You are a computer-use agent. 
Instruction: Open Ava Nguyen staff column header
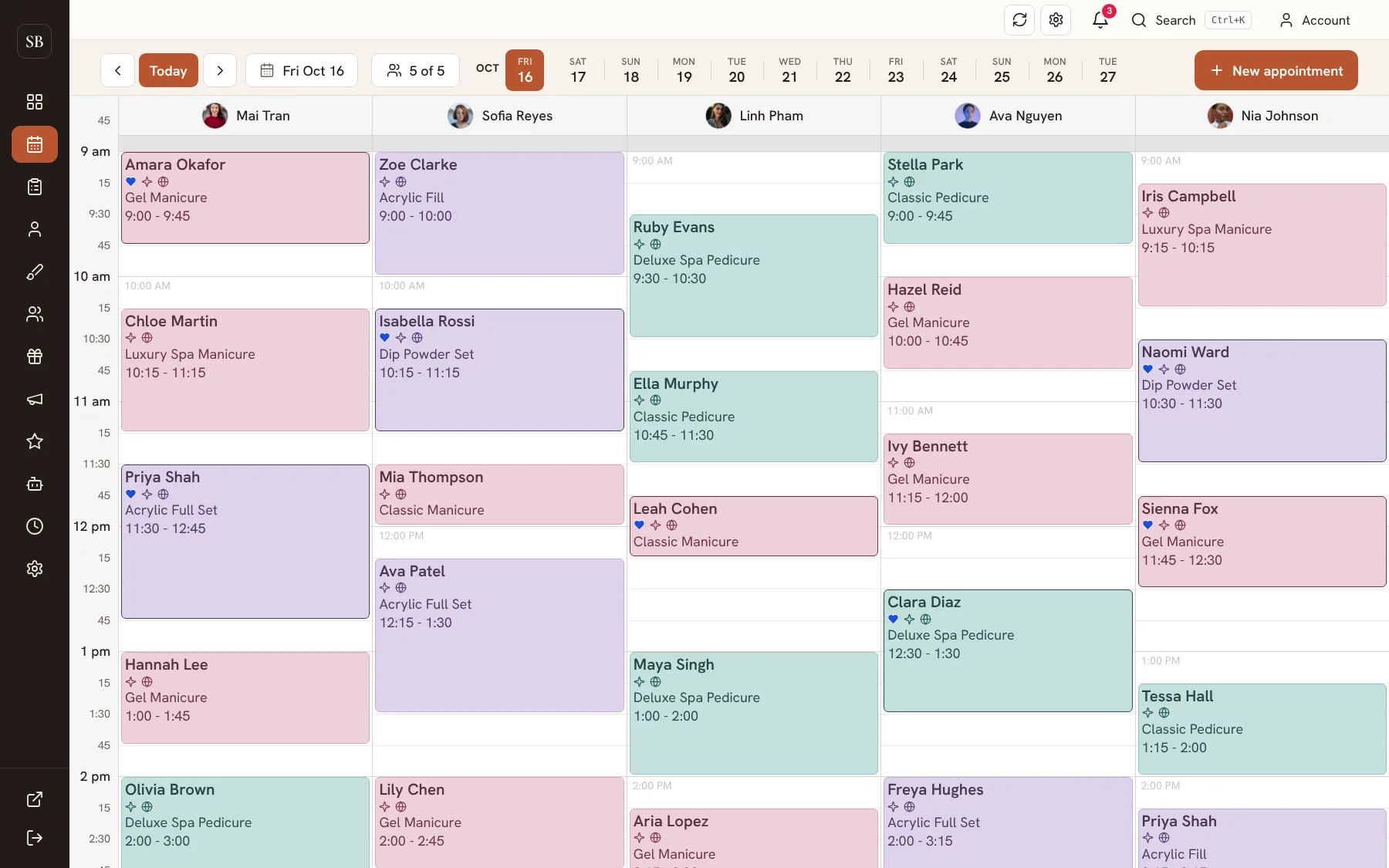tap(1008, 116)
